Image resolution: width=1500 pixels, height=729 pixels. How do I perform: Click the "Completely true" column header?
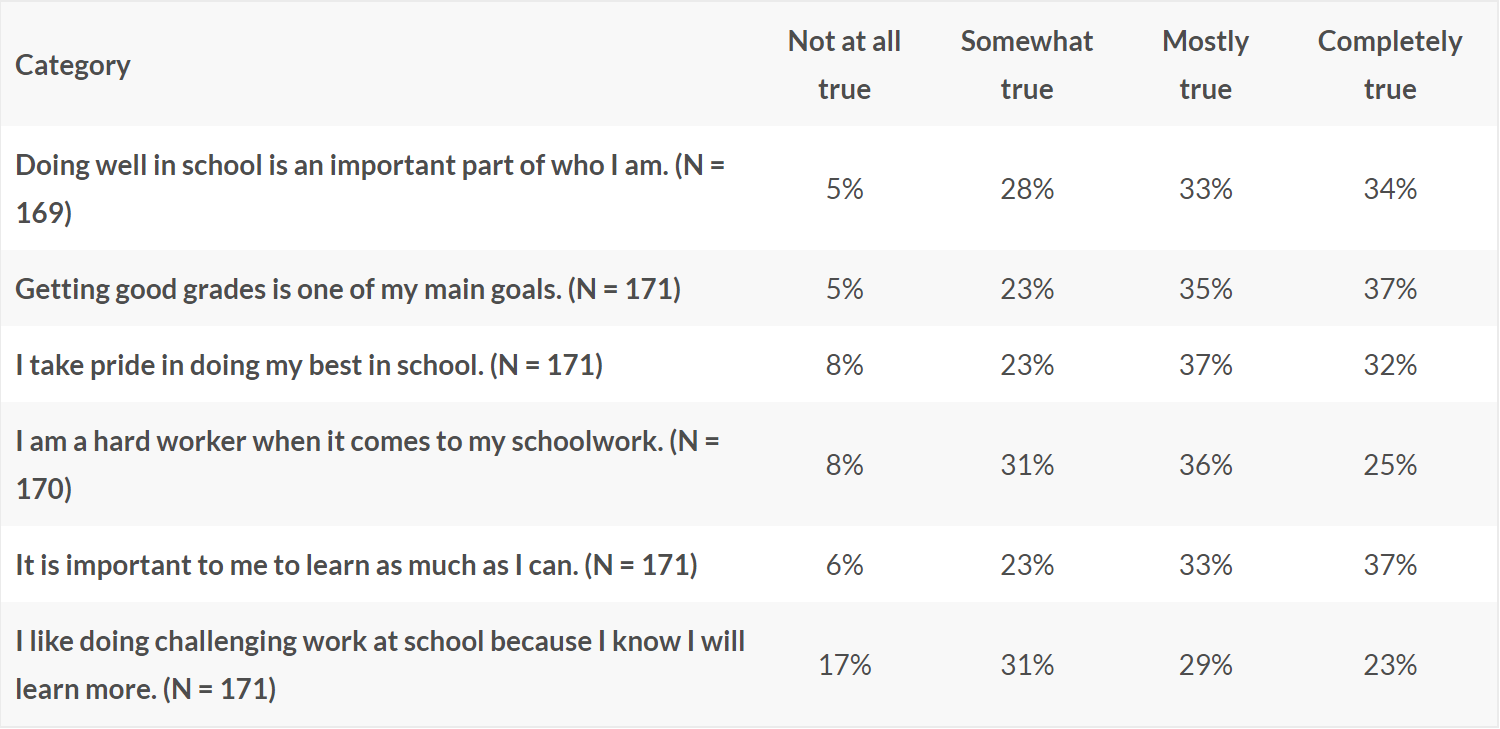click(x=1390, y=65)
